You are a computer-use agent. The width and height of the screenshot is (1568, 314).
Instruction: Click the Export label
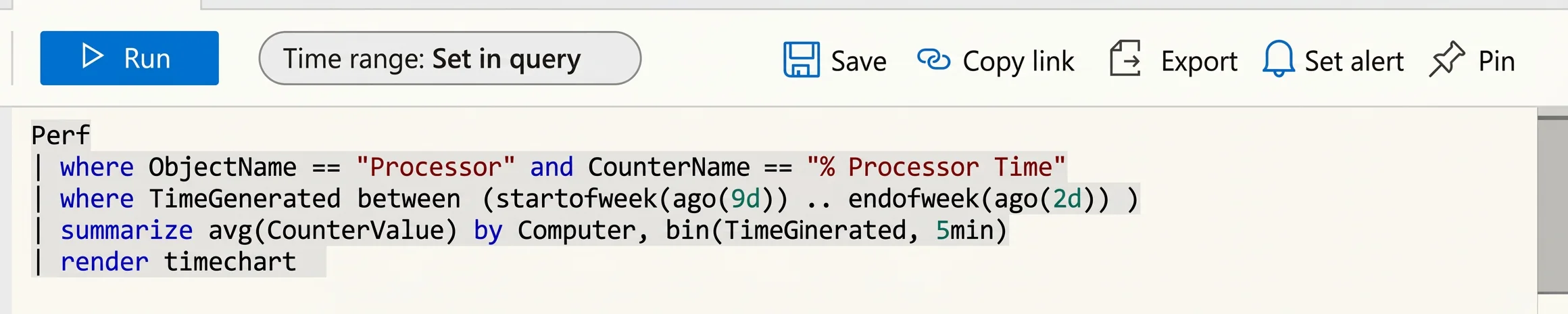tap(1199, 62)
